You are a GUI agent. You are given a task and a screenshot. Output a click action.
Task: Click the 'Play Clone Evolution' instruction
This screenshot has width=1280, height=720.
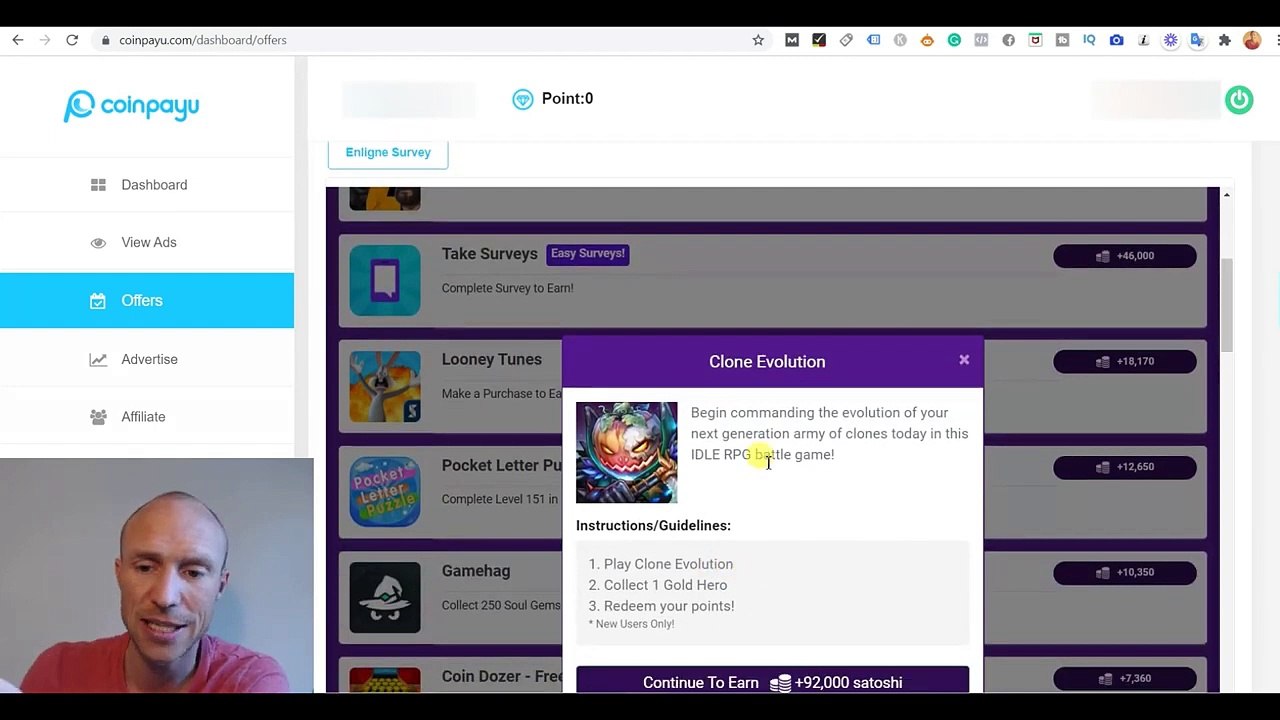coord(668,564)
